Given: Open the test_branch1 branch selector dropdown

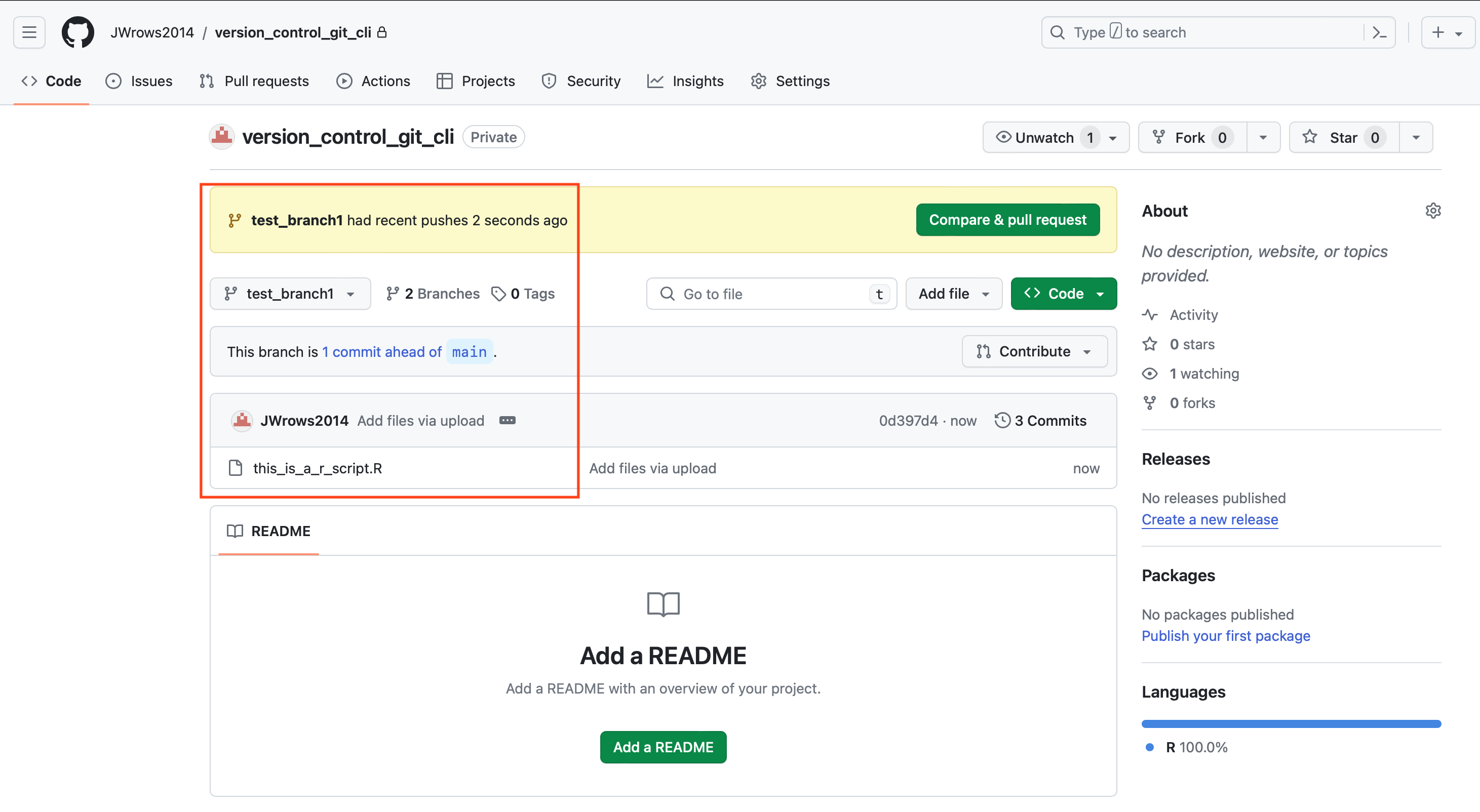Looking at the screenshot, I should coord(290,294).
